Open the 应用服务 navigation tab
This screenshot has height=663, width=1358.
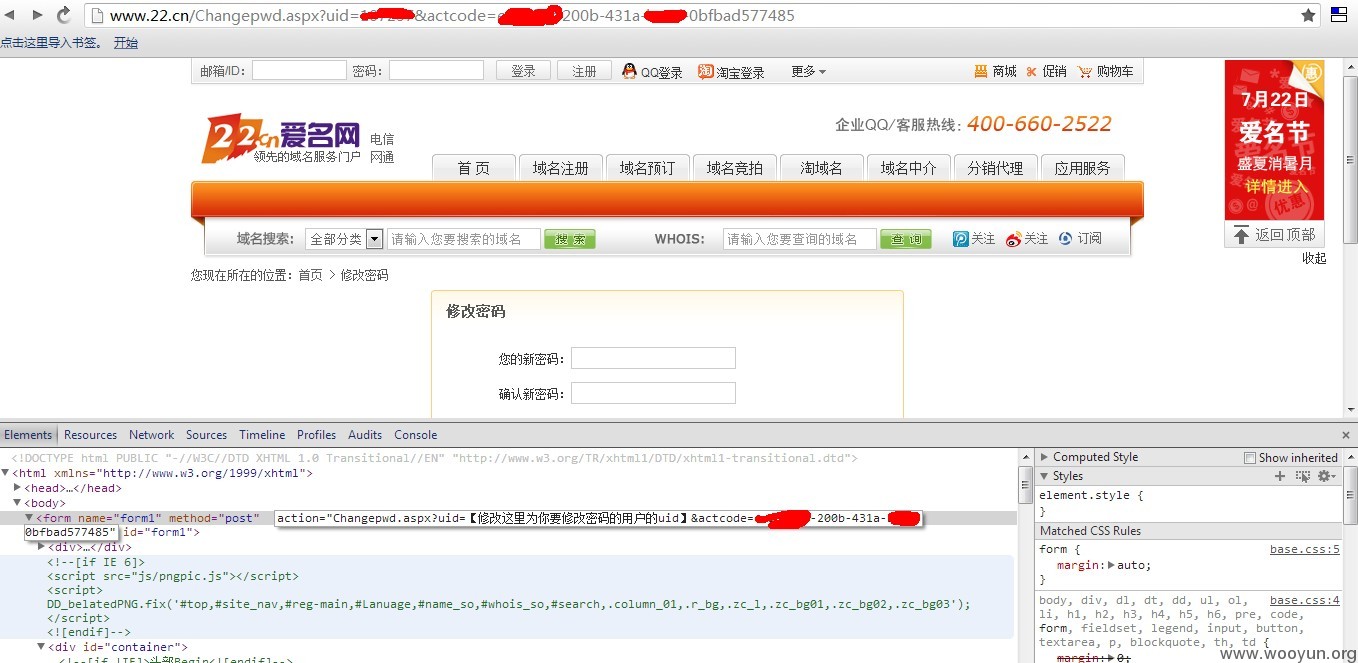click(1083, 168)
